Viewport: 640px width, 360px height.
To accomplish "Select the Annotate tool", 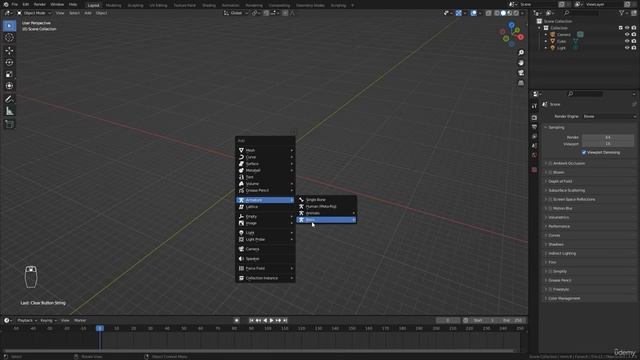I will point(9,99).
